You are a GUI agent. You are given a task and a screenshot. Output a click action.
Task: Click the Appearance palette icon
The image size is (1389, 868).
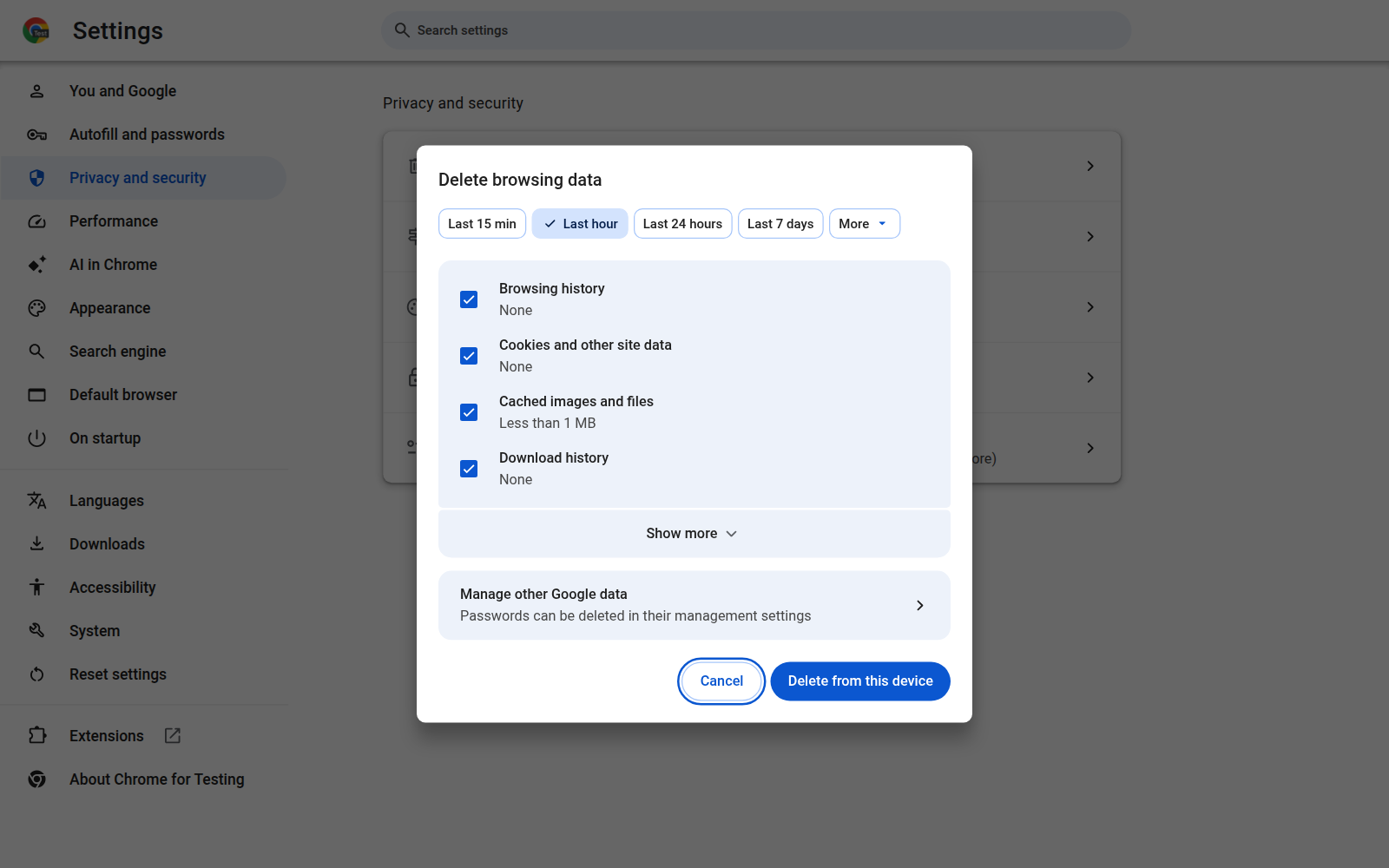click(36, 308)
